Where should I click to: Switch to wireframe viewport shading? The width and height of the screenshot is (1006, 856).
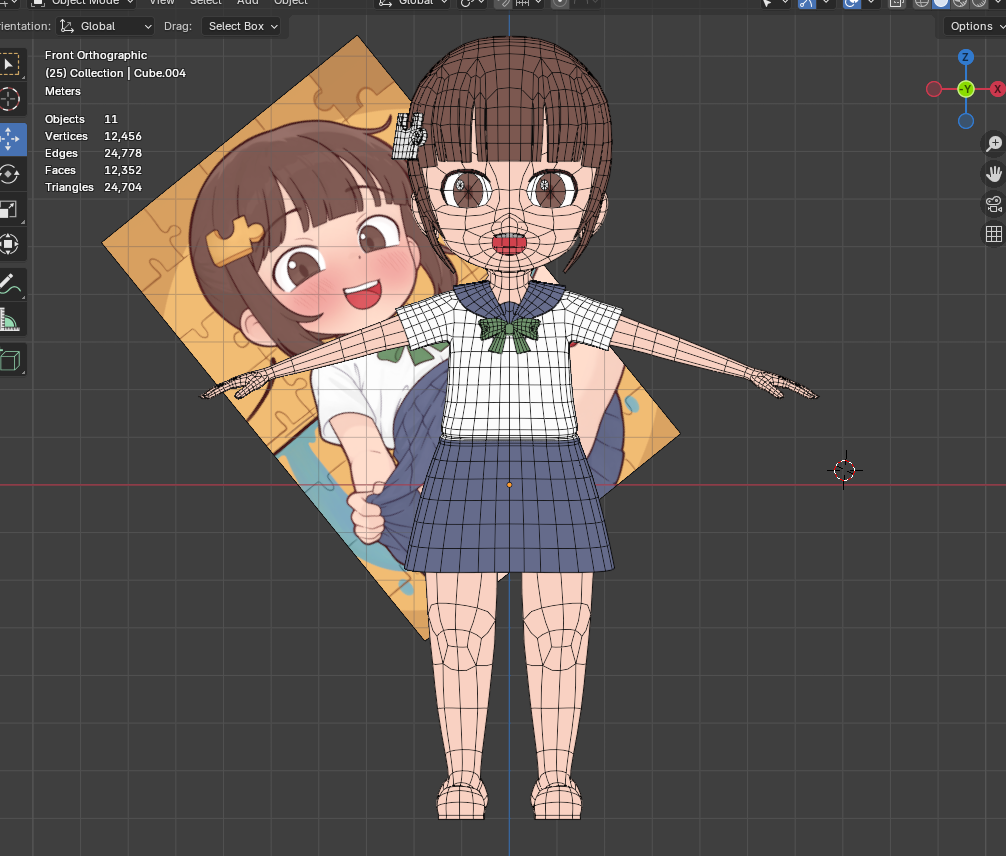(921, 3)
